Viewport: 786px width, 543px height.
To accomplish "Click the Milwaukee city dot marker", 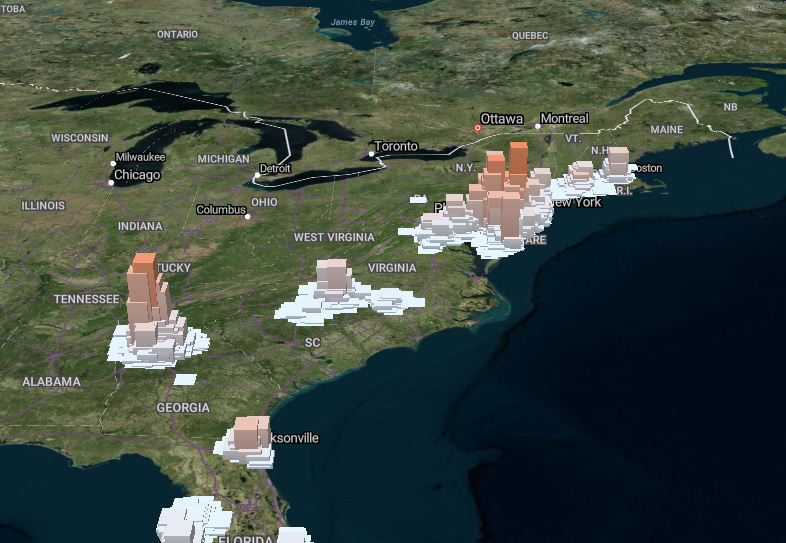I will pos(112,162).
